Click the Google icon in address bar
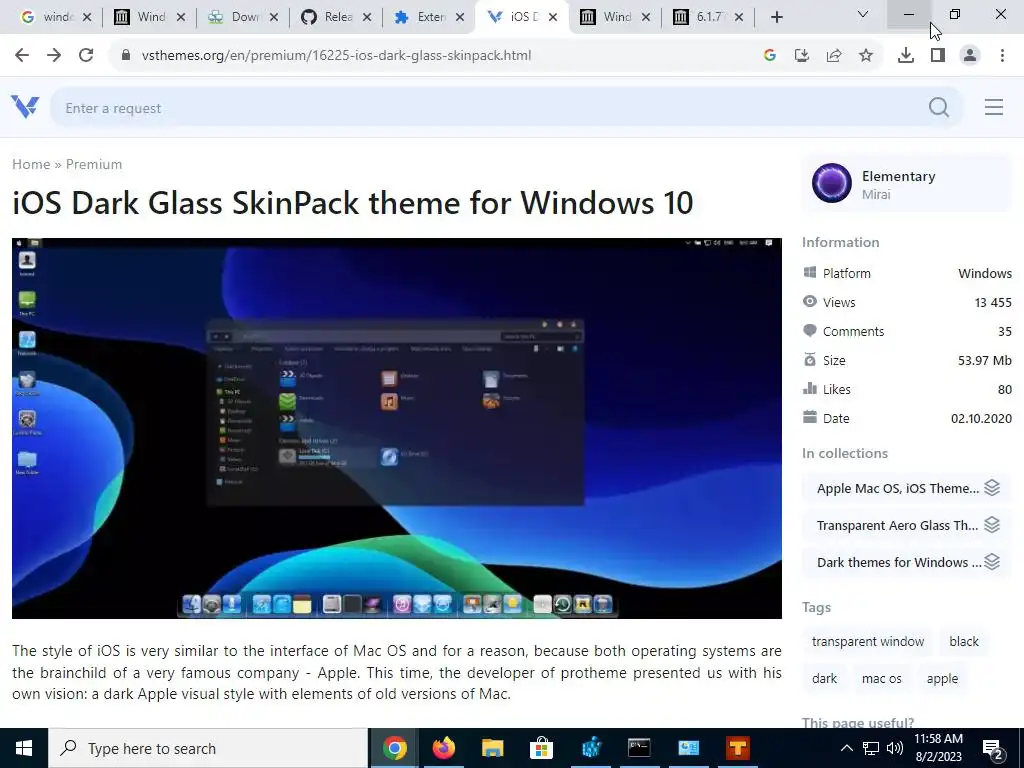This screenshot has height=768, width=1024. 769,56
